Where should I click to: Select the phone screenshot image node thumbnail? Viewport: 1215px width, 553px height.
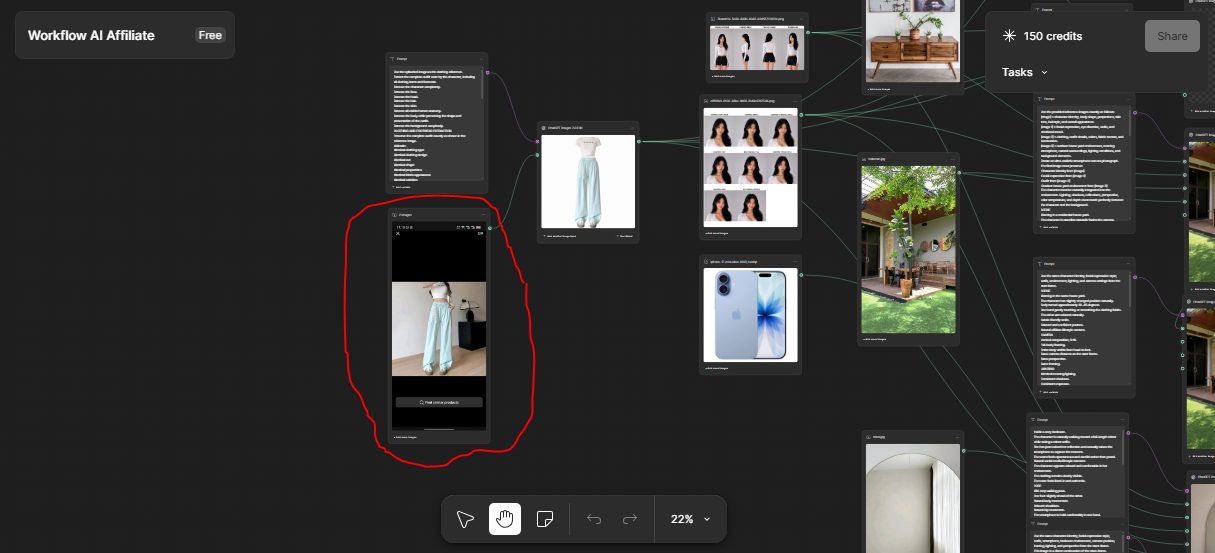[x=439, y=328]
